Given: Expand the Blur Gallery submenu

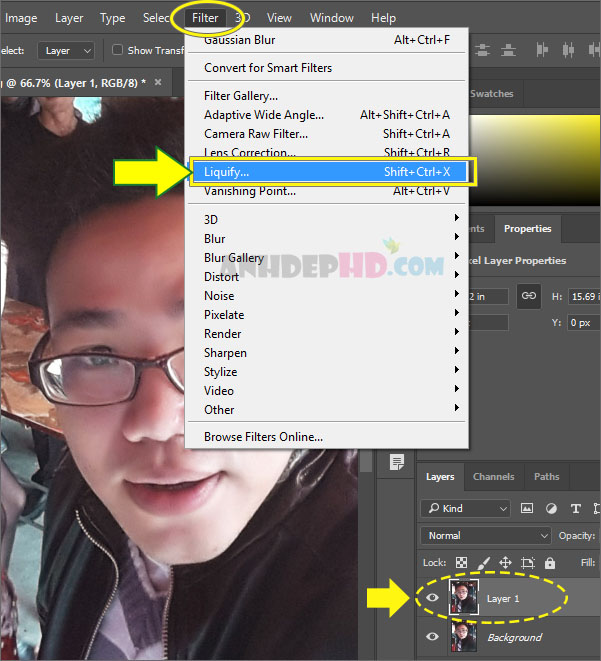Looking at the screenshot, I should [327, 258].
